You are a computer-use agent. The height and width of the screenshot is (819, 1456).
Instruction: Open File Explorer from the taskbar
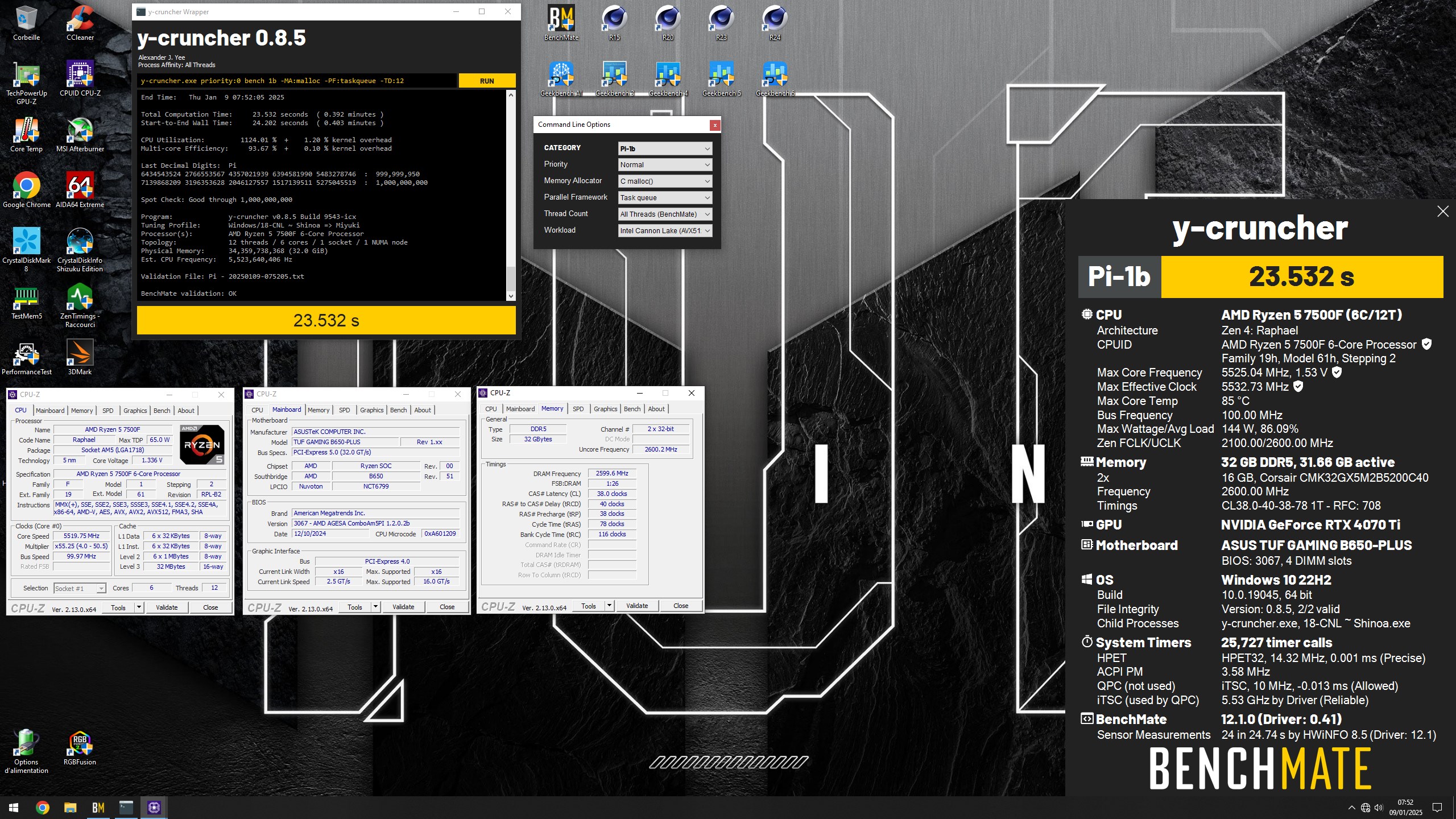click(x=70, y=808)
